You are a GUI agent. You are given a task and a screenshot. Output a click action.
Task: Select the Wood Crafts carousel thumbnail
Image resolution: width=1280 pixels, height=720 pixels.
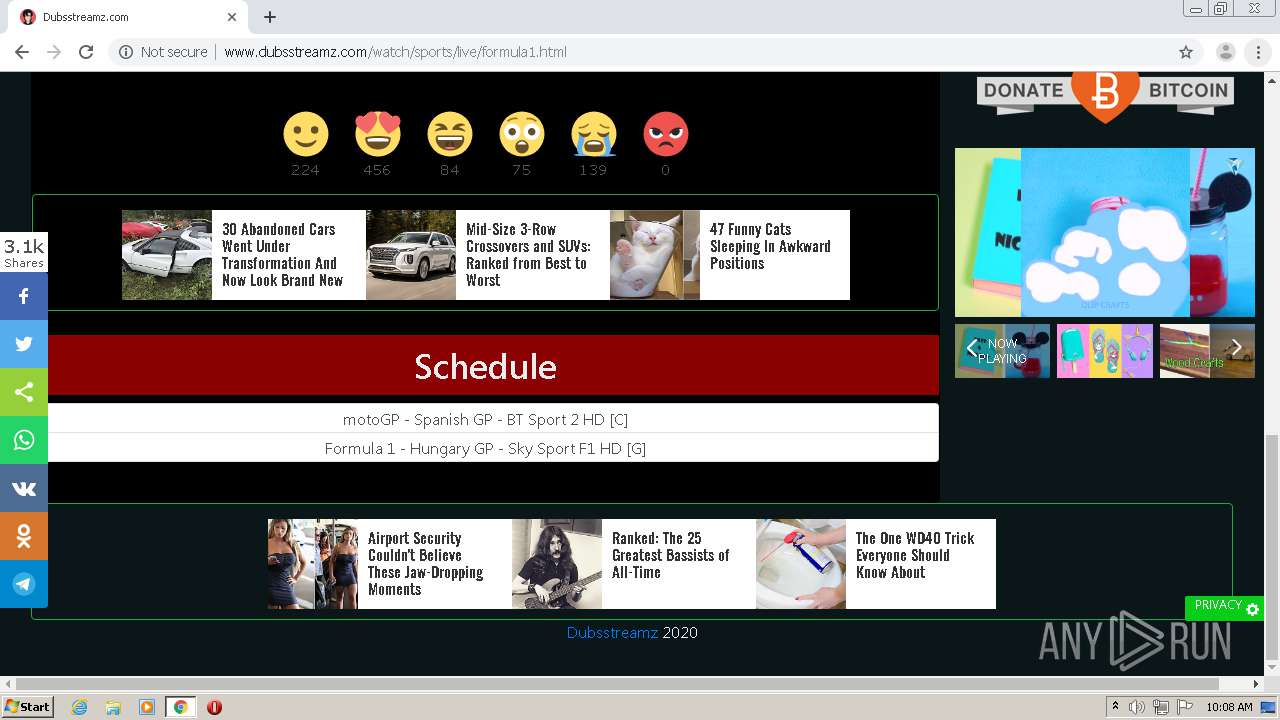[1207, 351]
